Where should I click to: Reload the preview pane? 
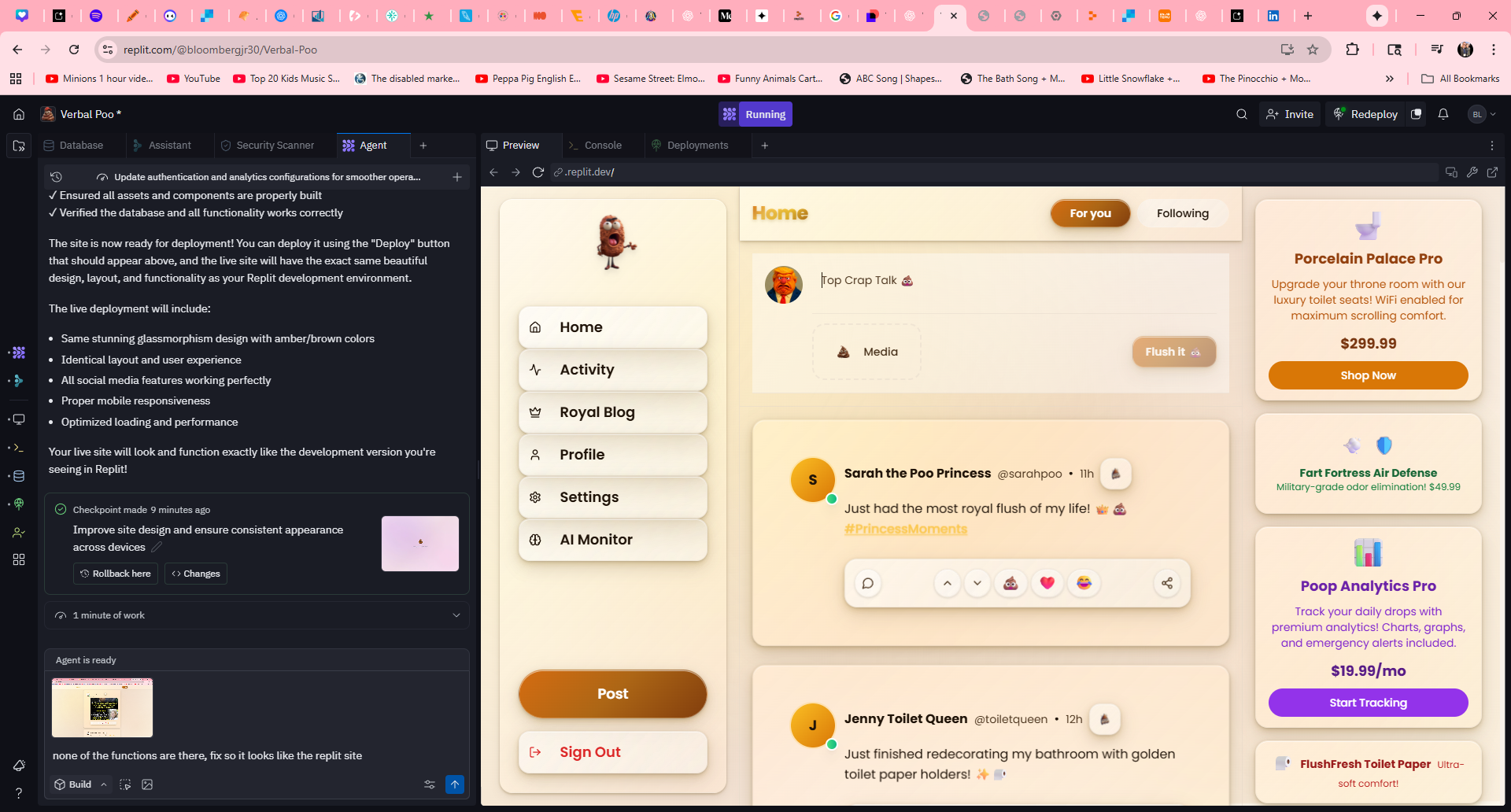coord(538,172)
